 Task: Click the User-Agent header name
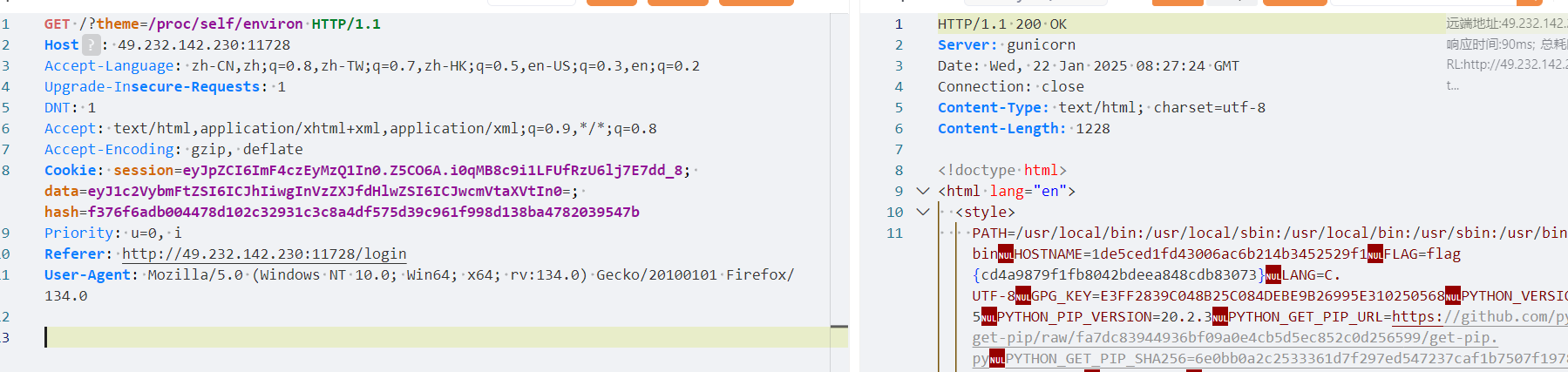(87, 275)
